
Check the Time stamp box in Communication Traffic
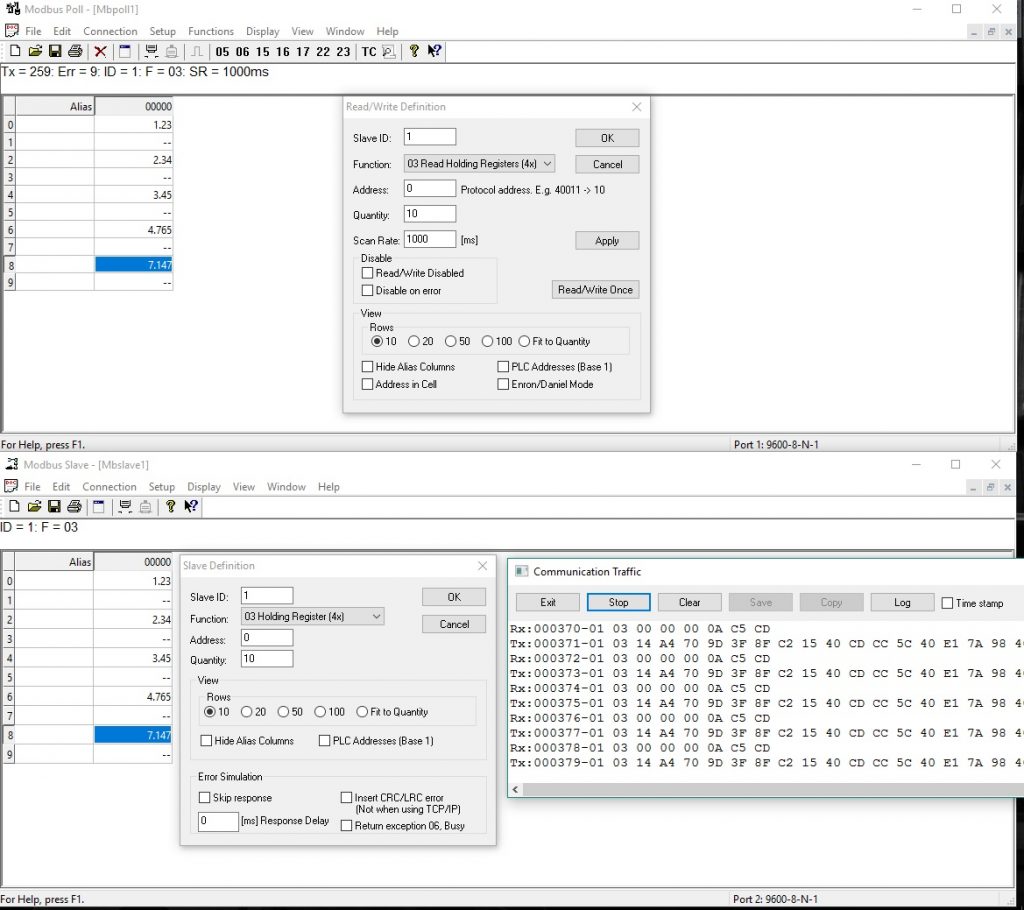tap(948, 603)
